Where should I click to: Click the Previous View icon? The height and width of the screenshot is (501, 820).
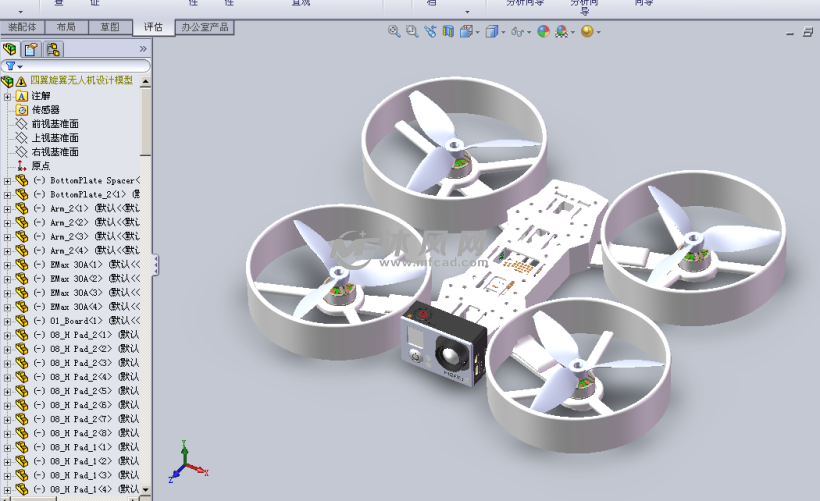(430, 31)
